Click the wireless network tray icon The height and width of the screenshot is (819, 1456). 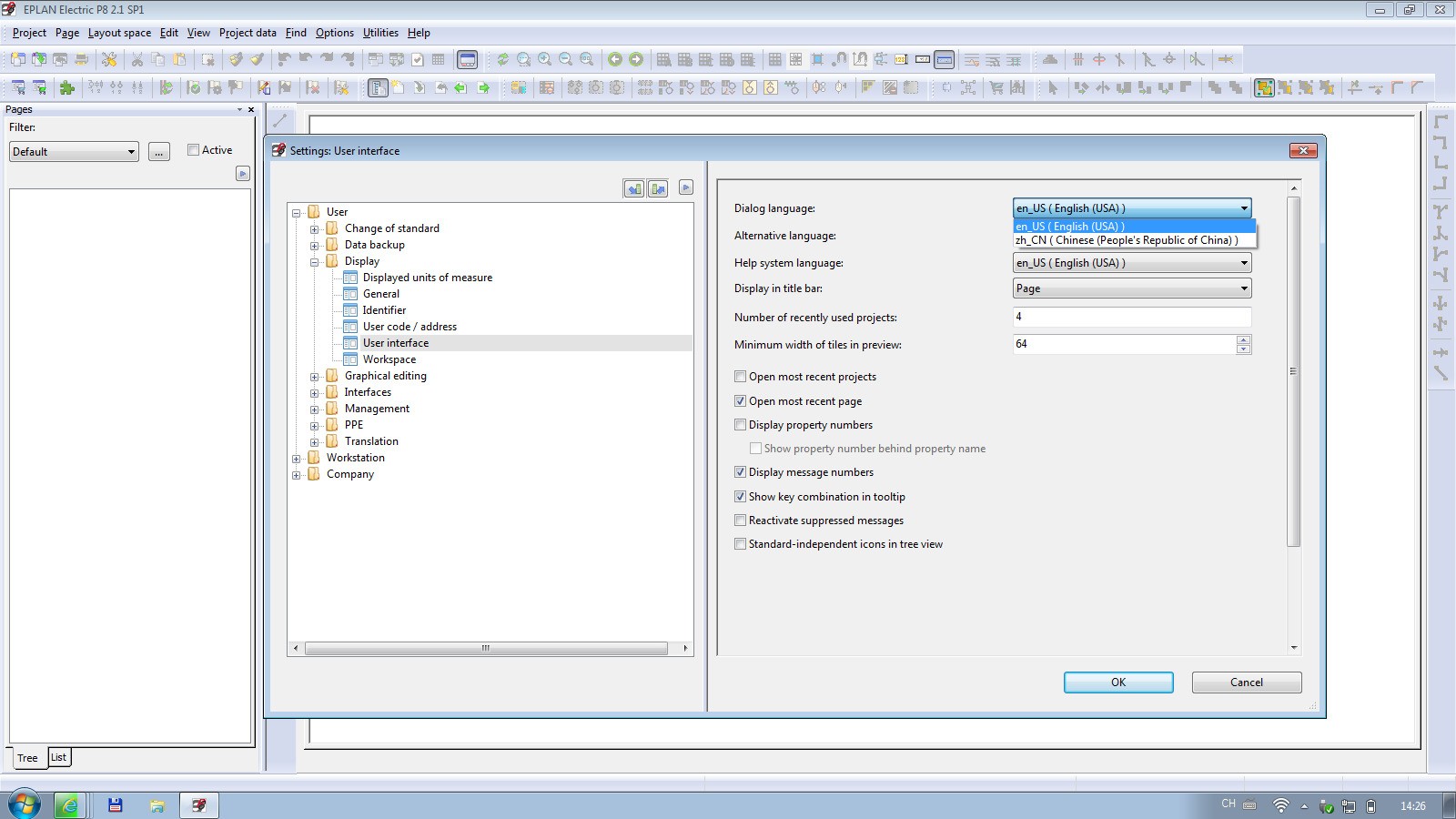point(1281,805)
